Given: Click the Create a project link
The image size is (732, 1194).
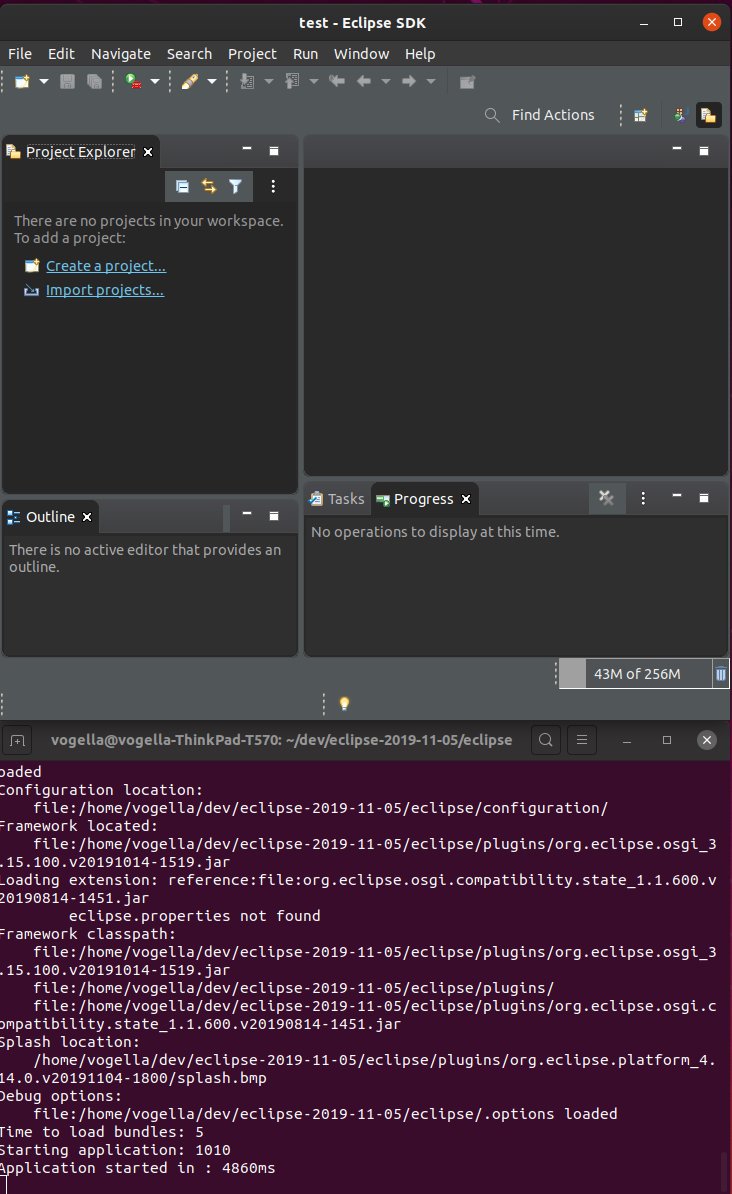Looking at the screenshot, I should (x=106, y=266).
